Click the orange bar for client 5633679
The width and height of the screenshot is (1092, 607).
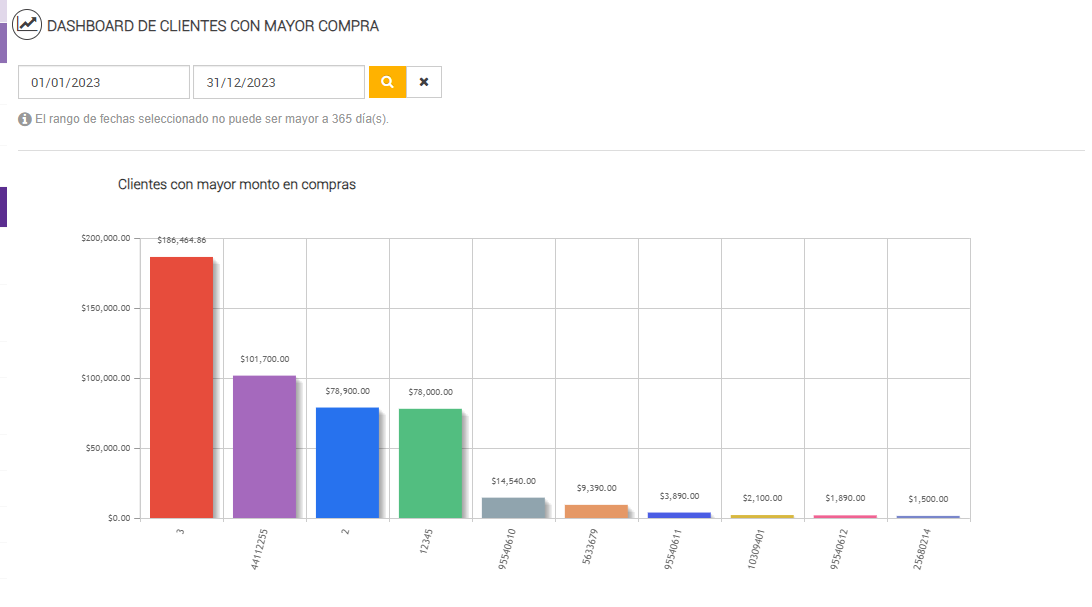pyautogui.click(x=597, y=511)
